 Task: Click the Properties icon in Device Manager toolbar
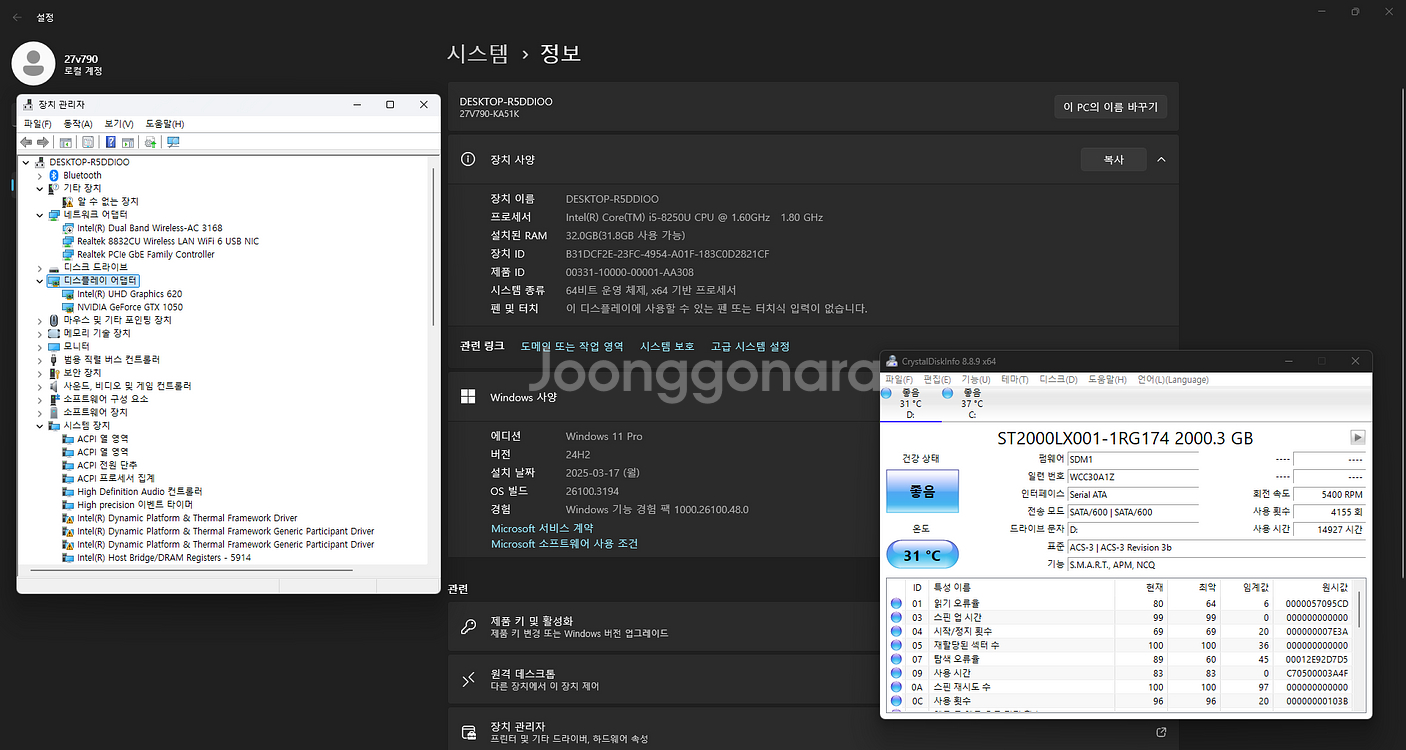point(87,141)
